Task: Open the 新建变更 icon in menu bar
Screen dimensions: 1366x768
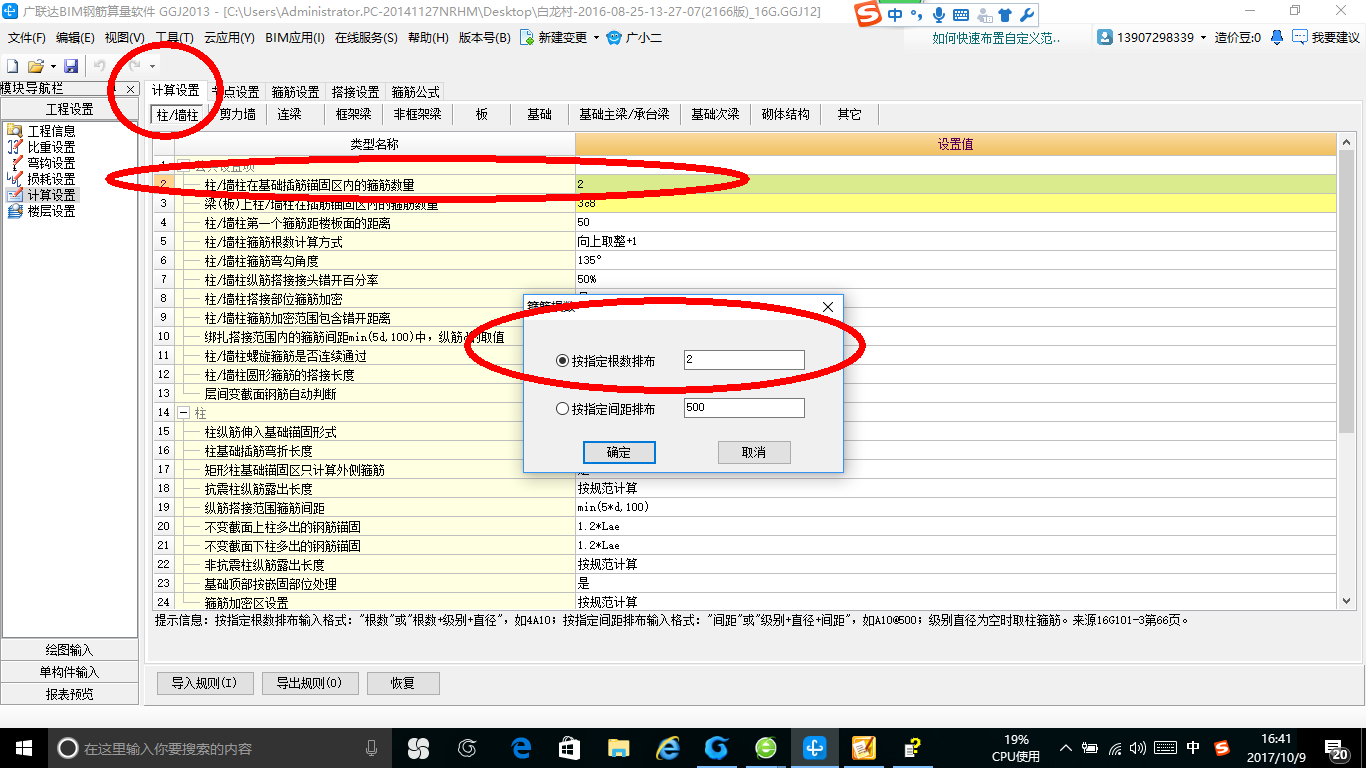Action: (x=528, y=38)
